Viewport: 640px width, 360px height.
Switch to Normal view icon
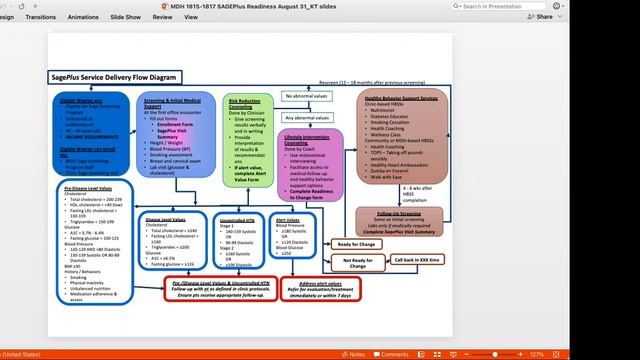point(421,354)
